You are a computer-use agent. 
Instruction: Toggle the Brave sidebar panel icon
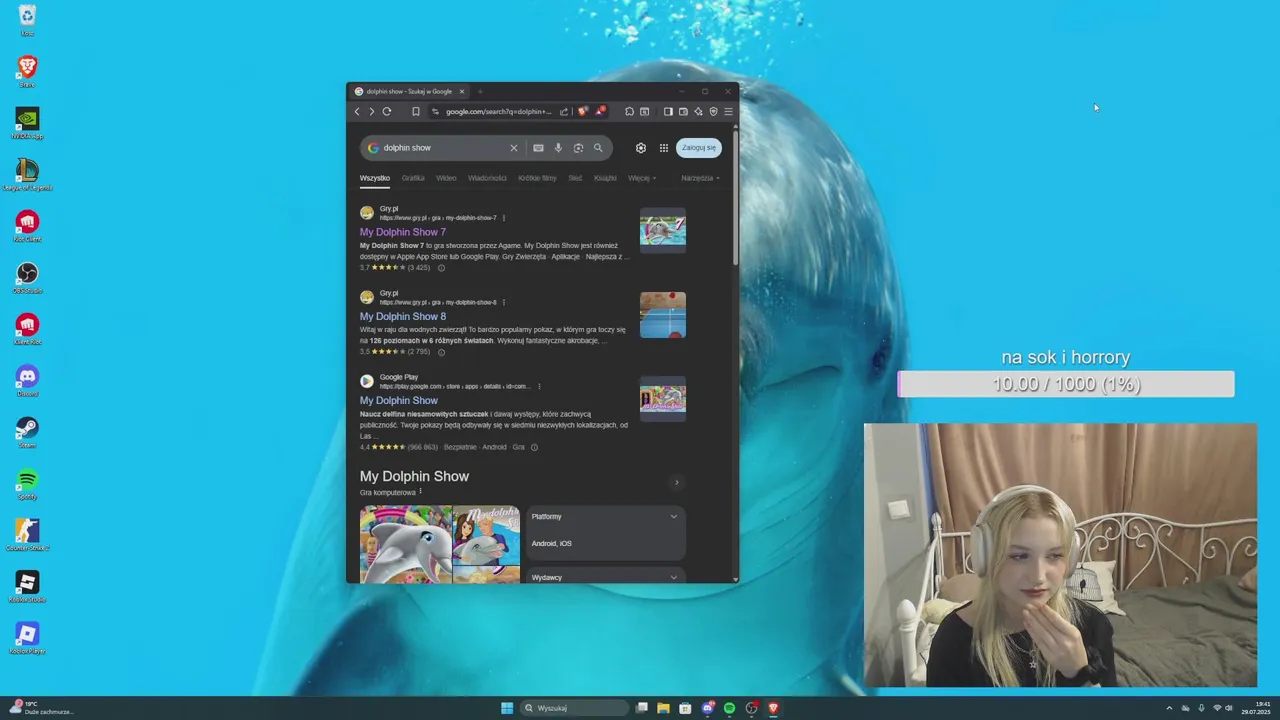pyautogui.click(x=668, y=111)
